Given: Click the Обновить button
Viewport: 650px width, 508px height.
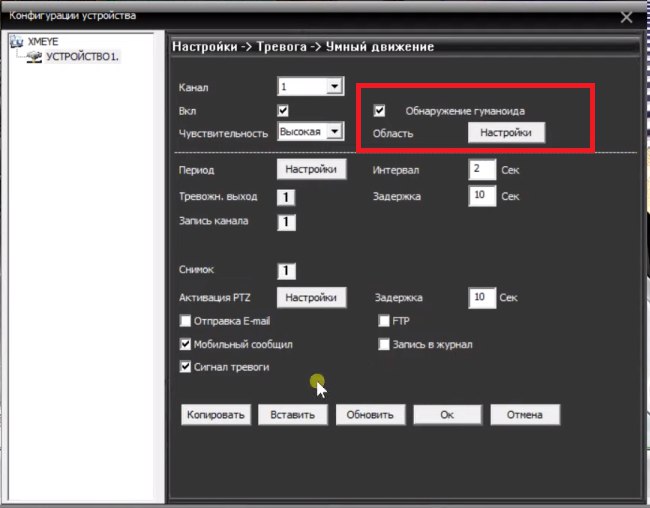Looking at the screenshot, I should (370, 415).
